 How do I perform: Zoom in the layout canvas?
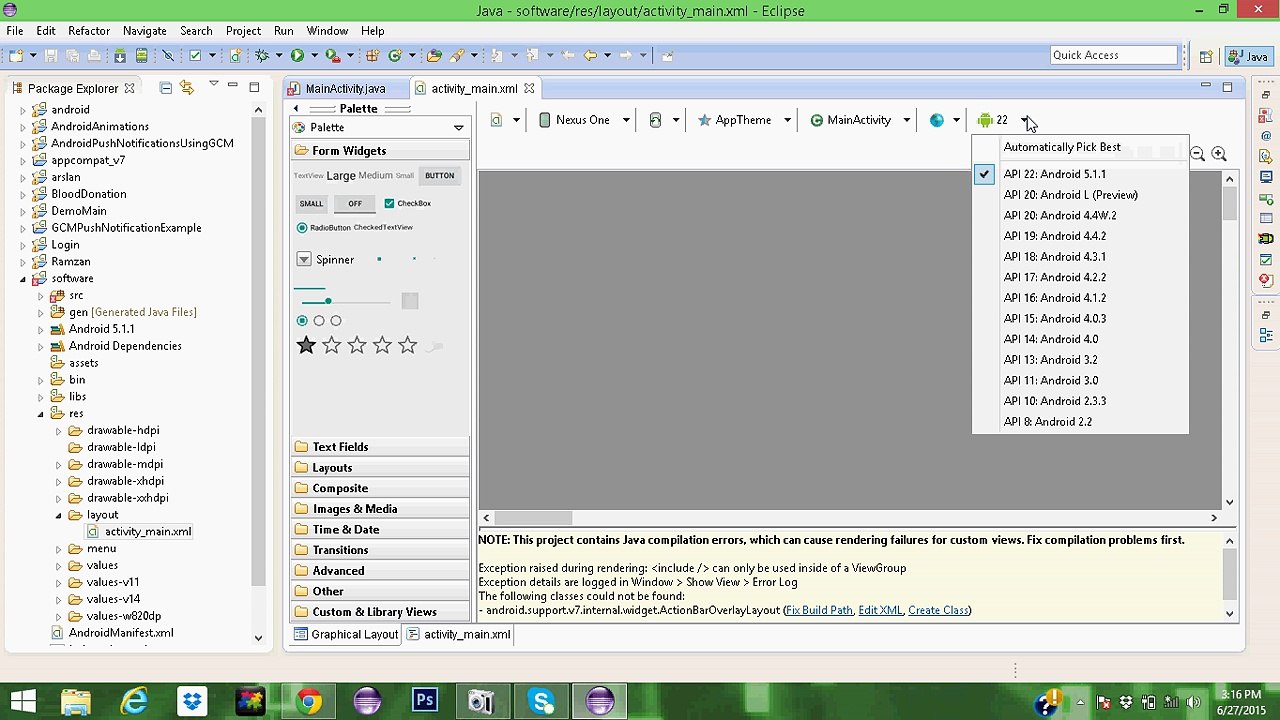coord(1219,154)
